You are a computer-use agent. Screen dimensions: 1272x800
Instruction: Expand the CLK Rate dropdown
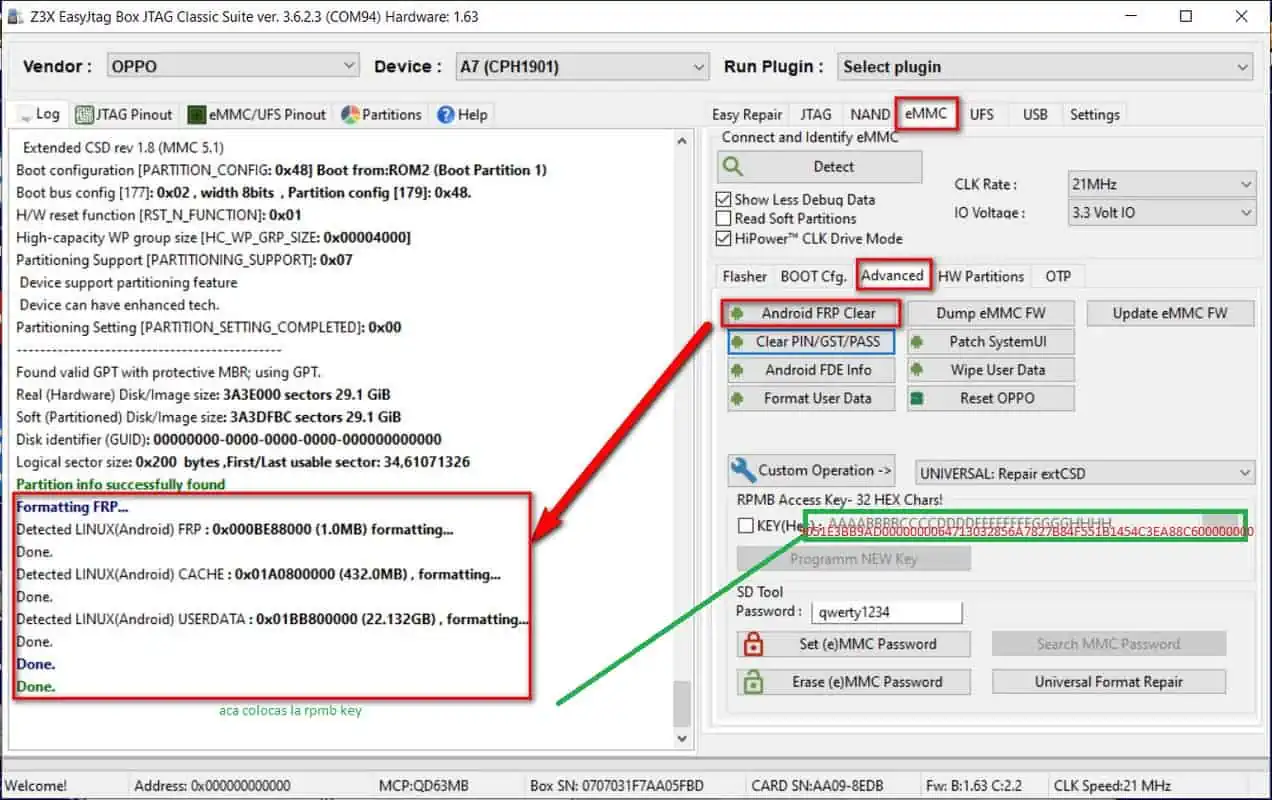click(x=1161, y=184)
